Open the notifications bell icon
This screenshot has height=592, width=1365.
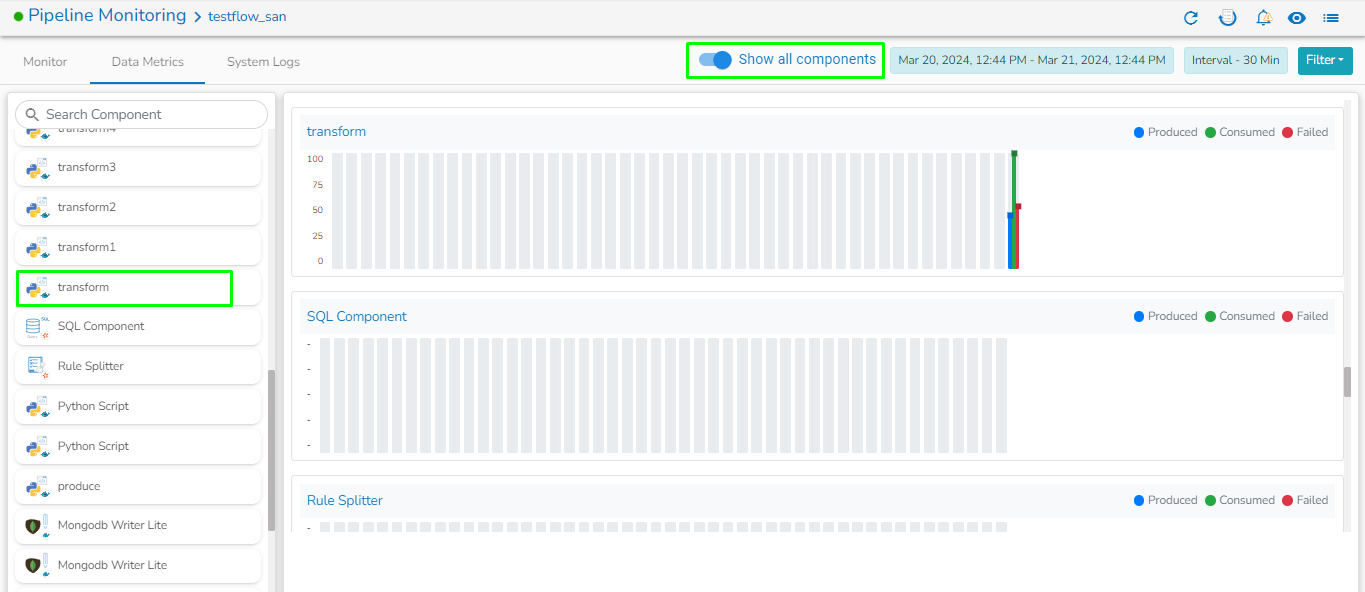[1264, 18]
